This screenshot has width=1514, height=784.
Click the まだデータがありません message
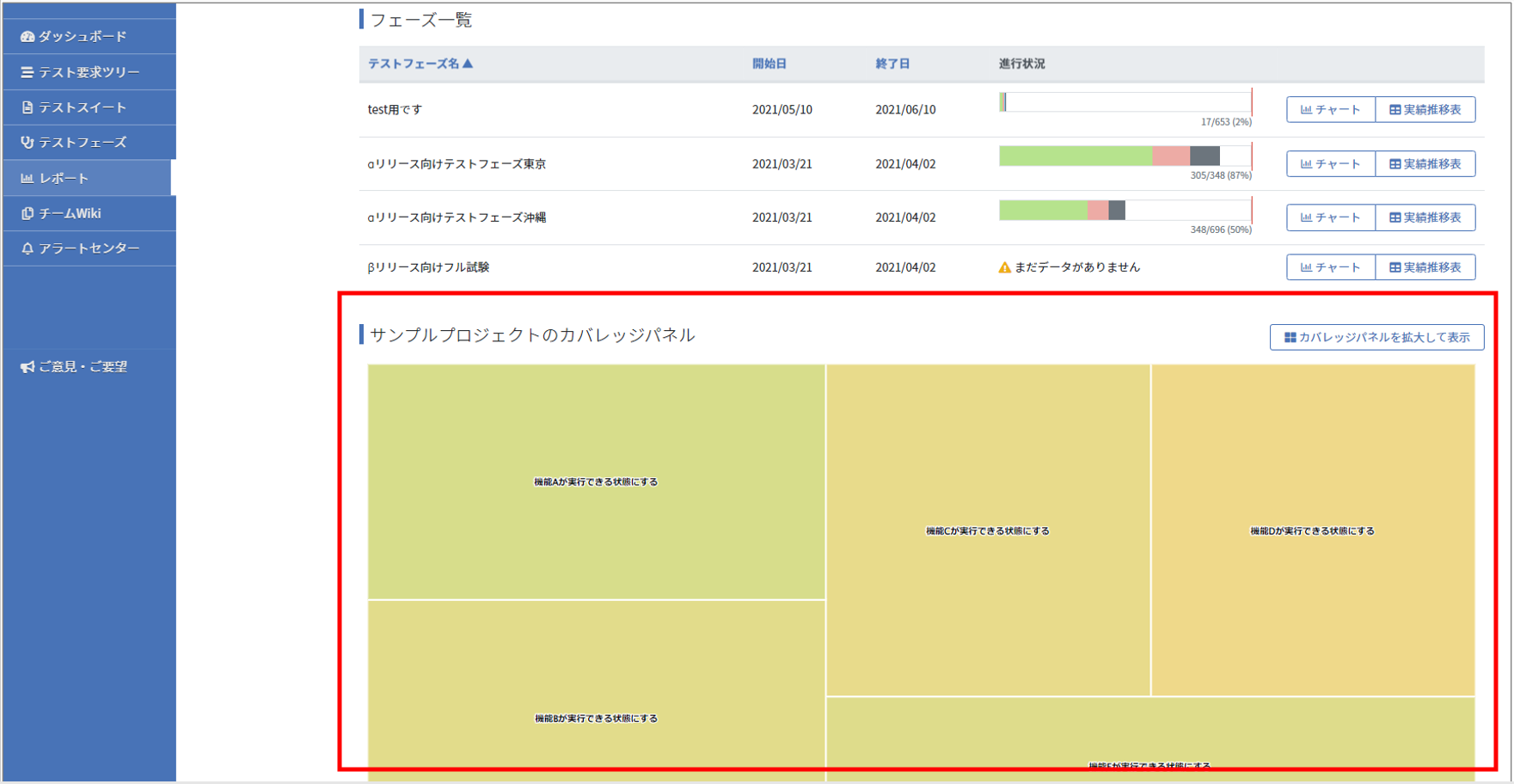pos(1077,267)
